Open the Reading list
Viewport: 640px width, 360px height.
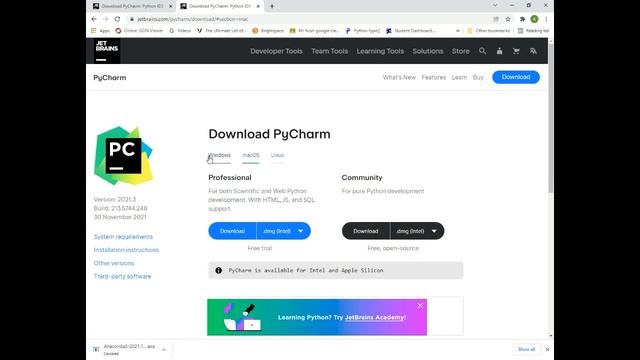pos(533,31)
